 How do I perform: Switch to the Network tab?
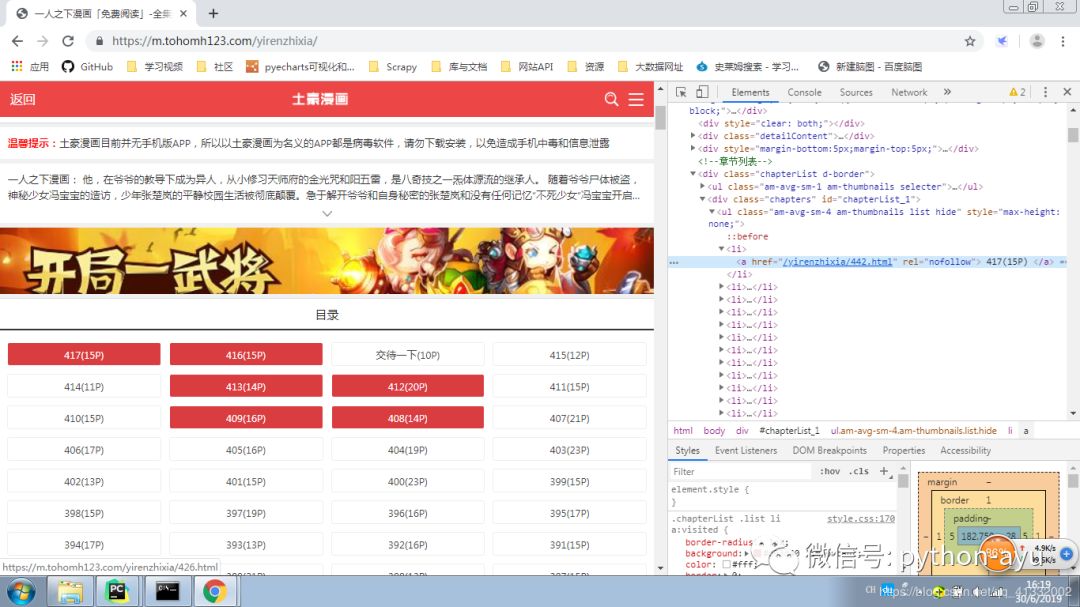[x=908, y=92]
